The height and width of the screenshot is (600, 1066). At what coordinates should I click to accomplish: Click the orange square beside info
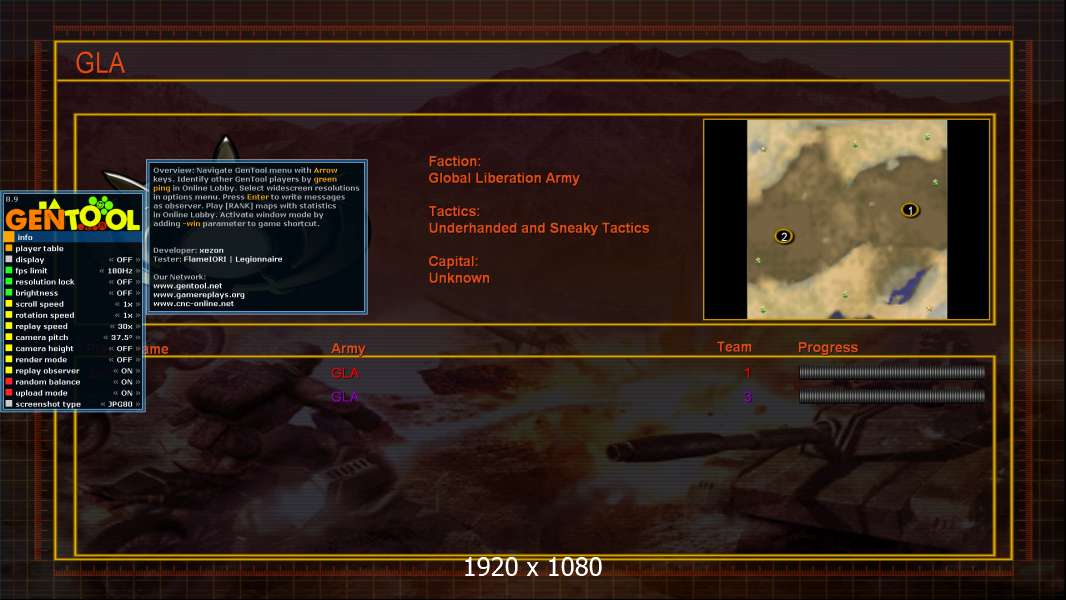9,237
